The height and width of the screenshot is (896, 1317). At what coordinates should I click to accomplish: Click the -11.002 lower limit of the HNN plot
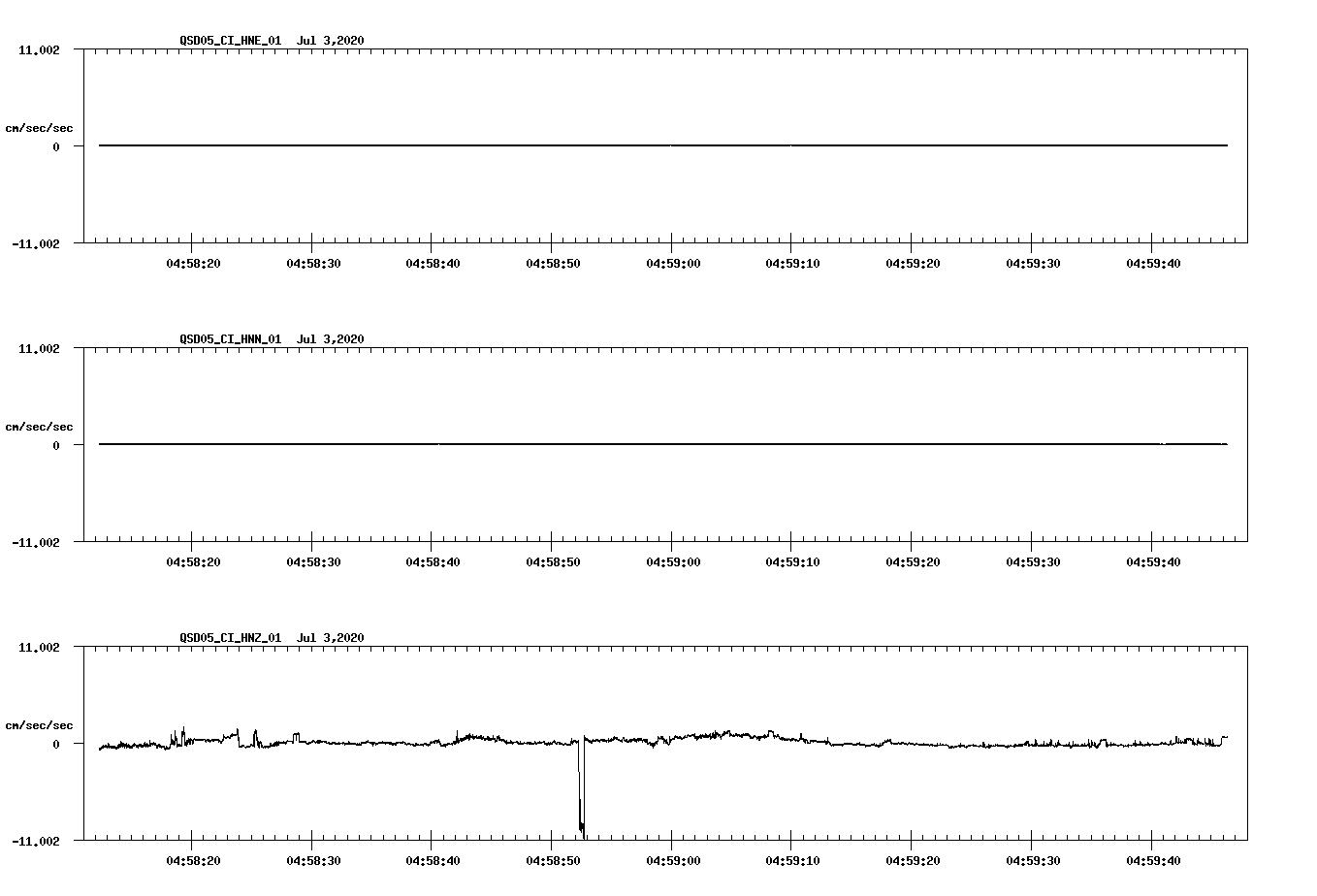pyautogui.click(x=36, y=542)
